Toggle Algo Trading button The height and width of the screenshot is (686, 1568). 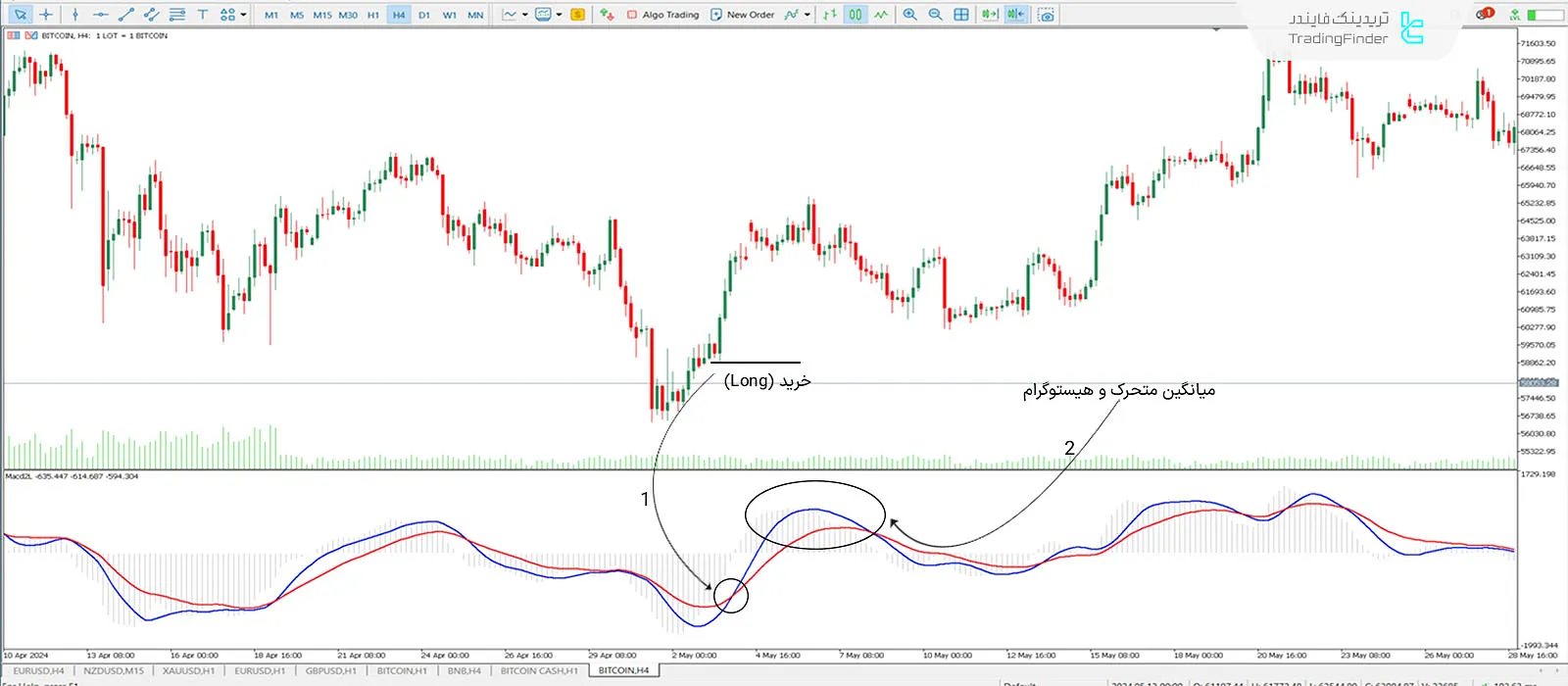(x=663, y=15)
